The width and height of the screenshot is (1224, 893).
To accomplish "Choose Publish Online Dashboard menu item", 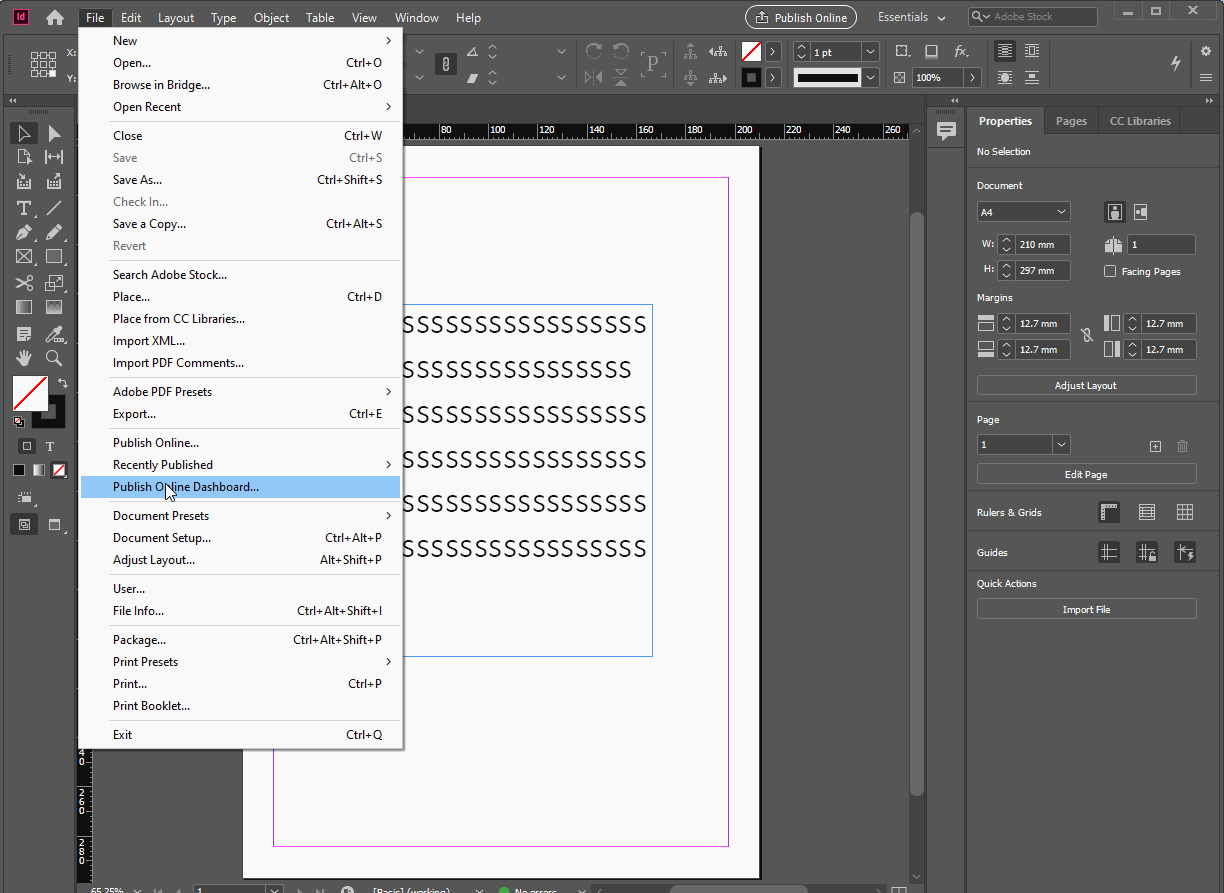I will click(x=240, y=487).
